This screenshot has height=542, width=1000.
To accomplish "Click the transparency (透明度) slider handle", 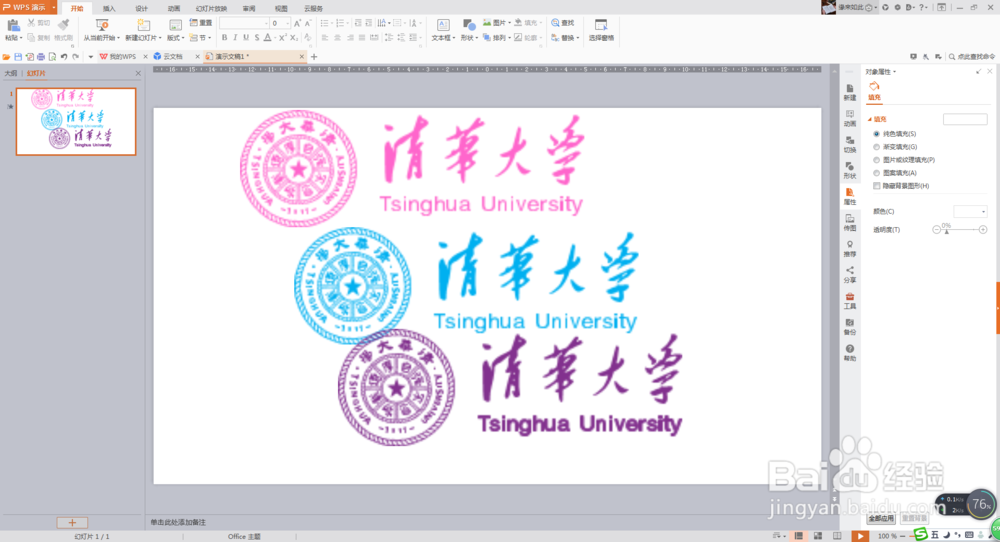I will coord(946,231).
